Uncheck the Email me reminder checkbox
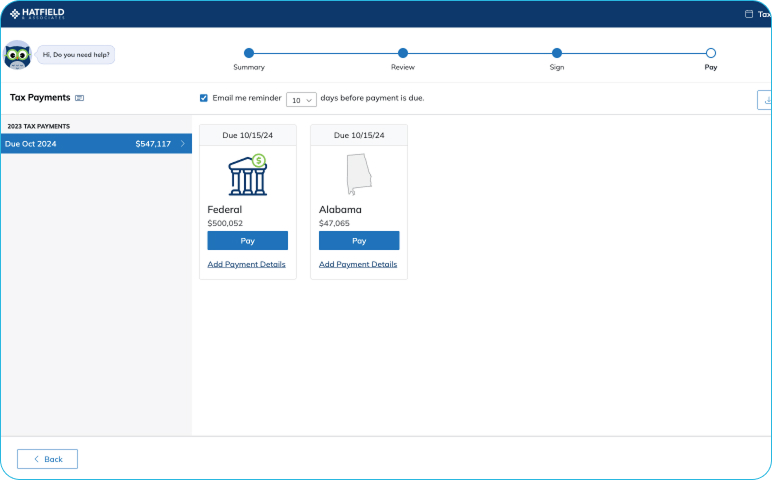 click(x=204, y=98)
